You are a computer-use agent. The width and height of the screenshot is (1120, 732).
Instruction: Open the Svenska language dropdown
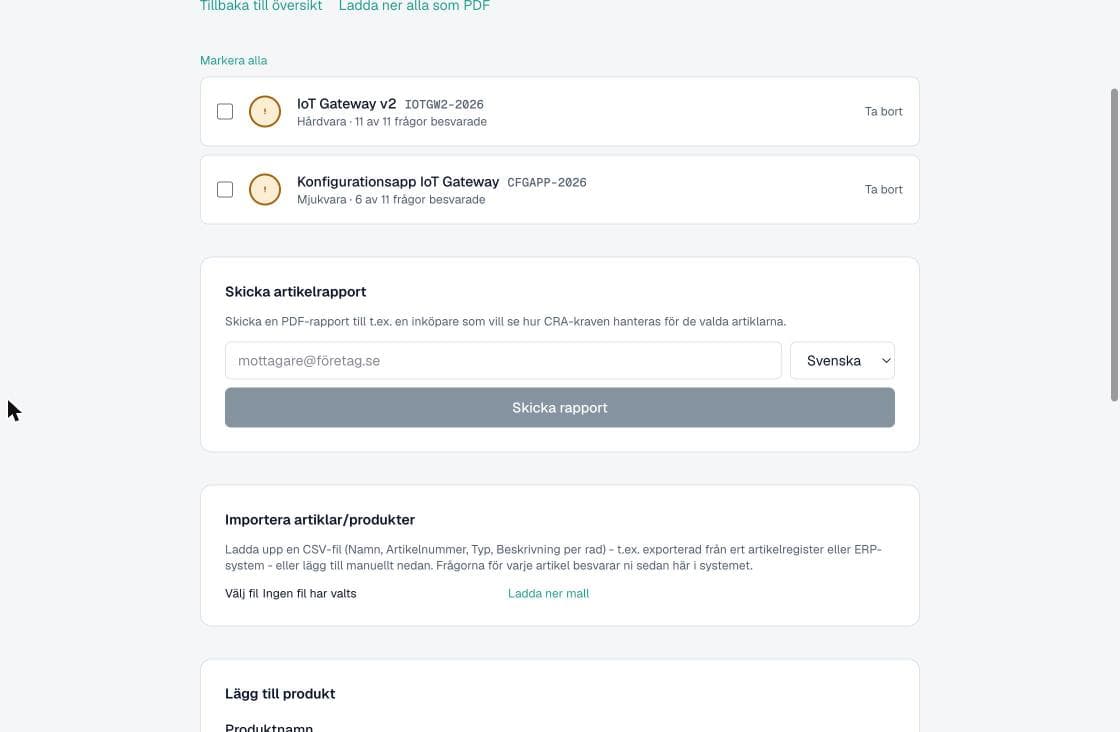842,361
